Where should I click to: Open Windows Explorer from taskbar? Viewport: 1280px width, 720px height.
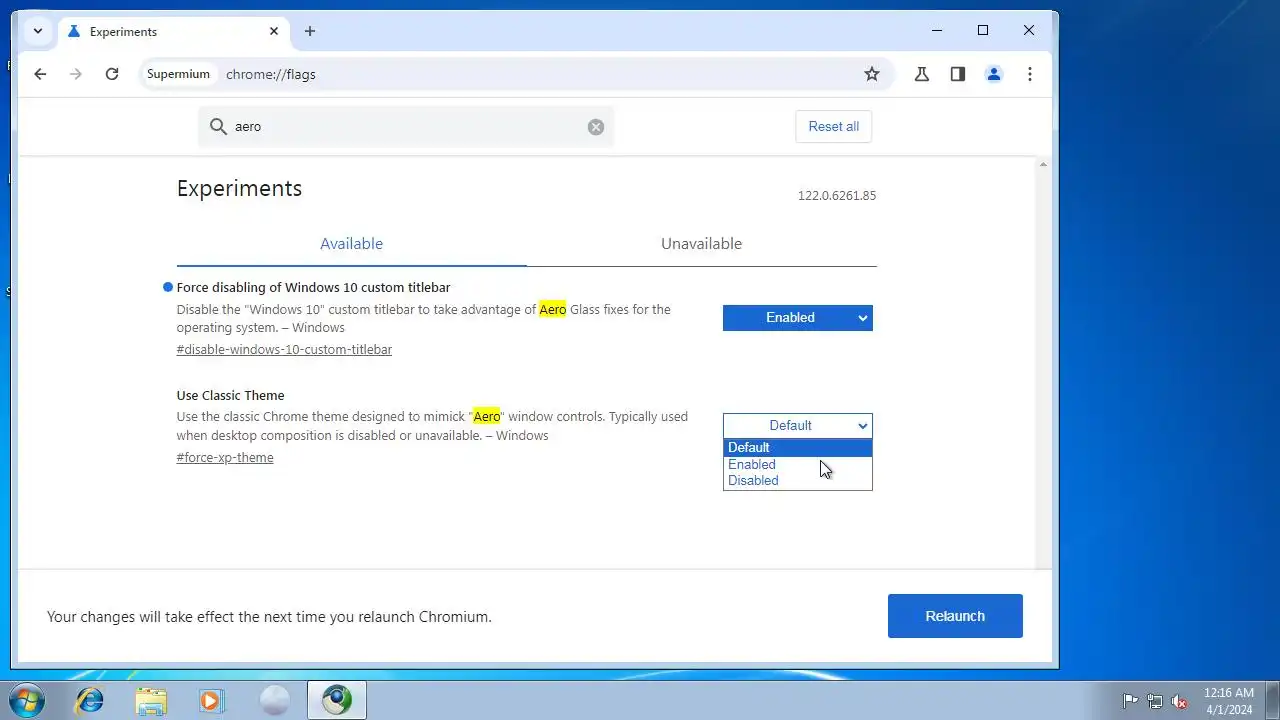tap(151, 700)
